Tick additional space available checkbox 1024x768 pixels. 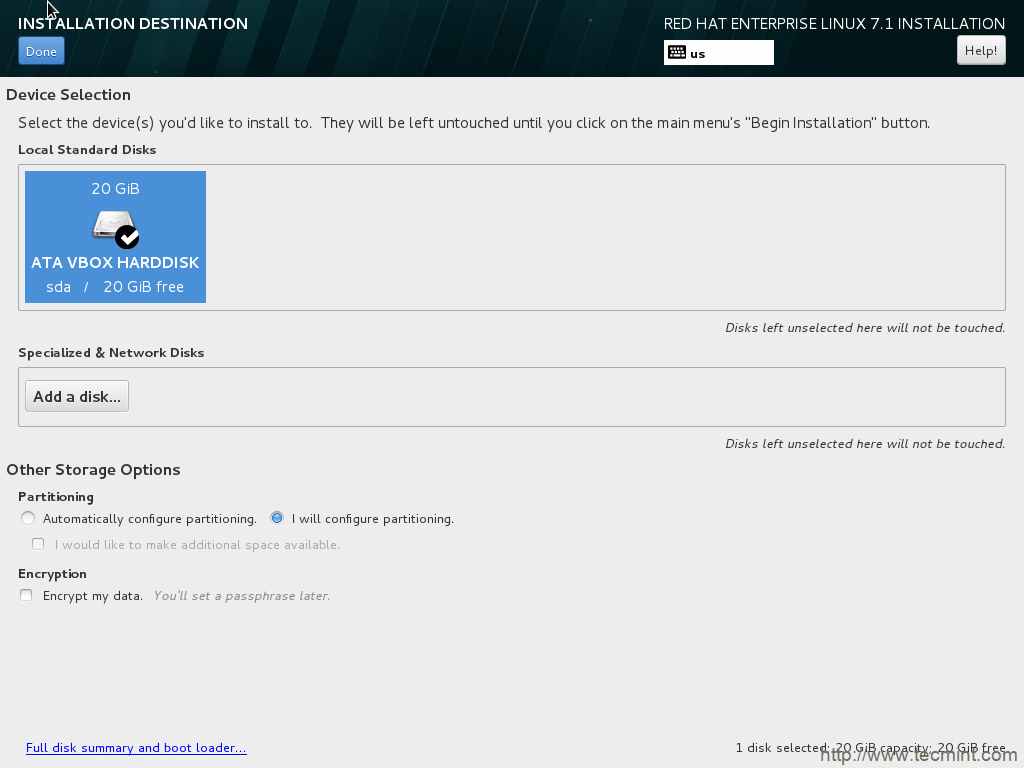38,544
